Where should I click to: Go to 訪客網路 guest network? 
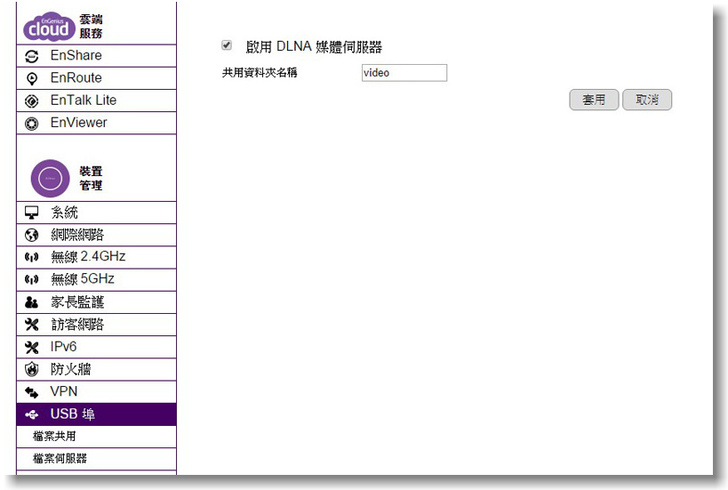tap(97, 325)
